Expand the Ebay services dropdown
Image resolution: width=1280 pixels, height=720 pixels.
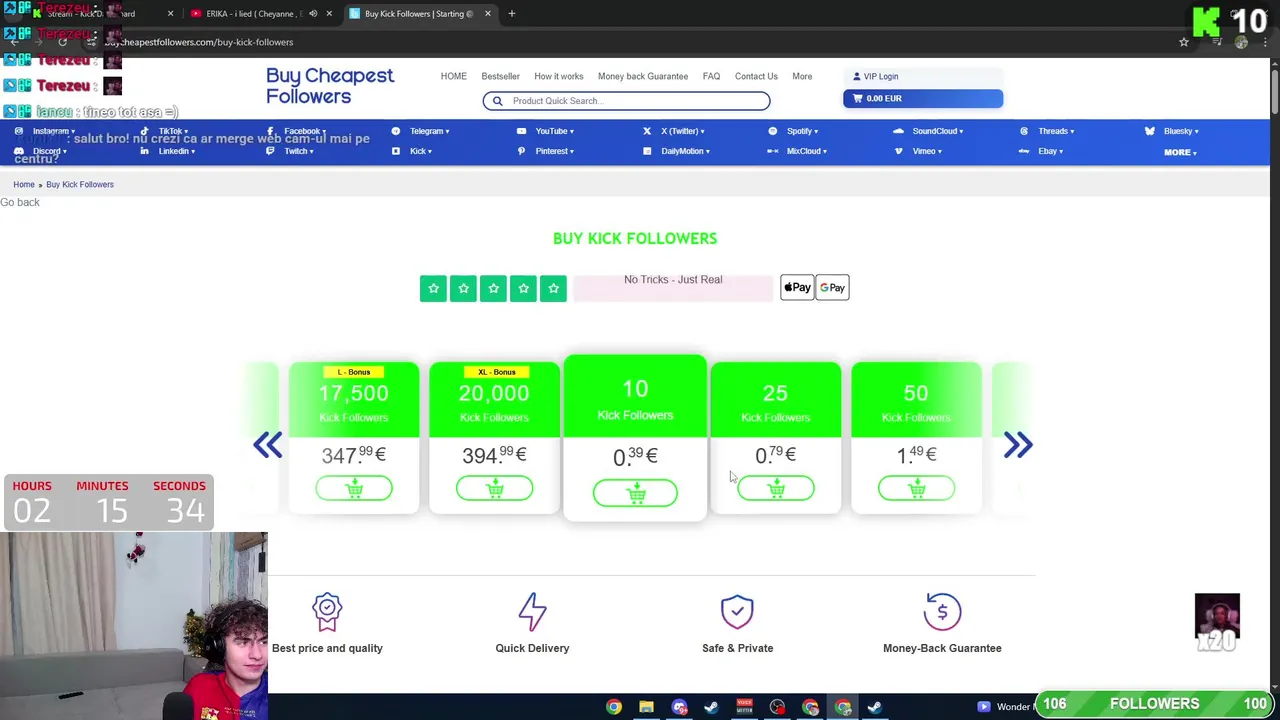(1050, 151)
